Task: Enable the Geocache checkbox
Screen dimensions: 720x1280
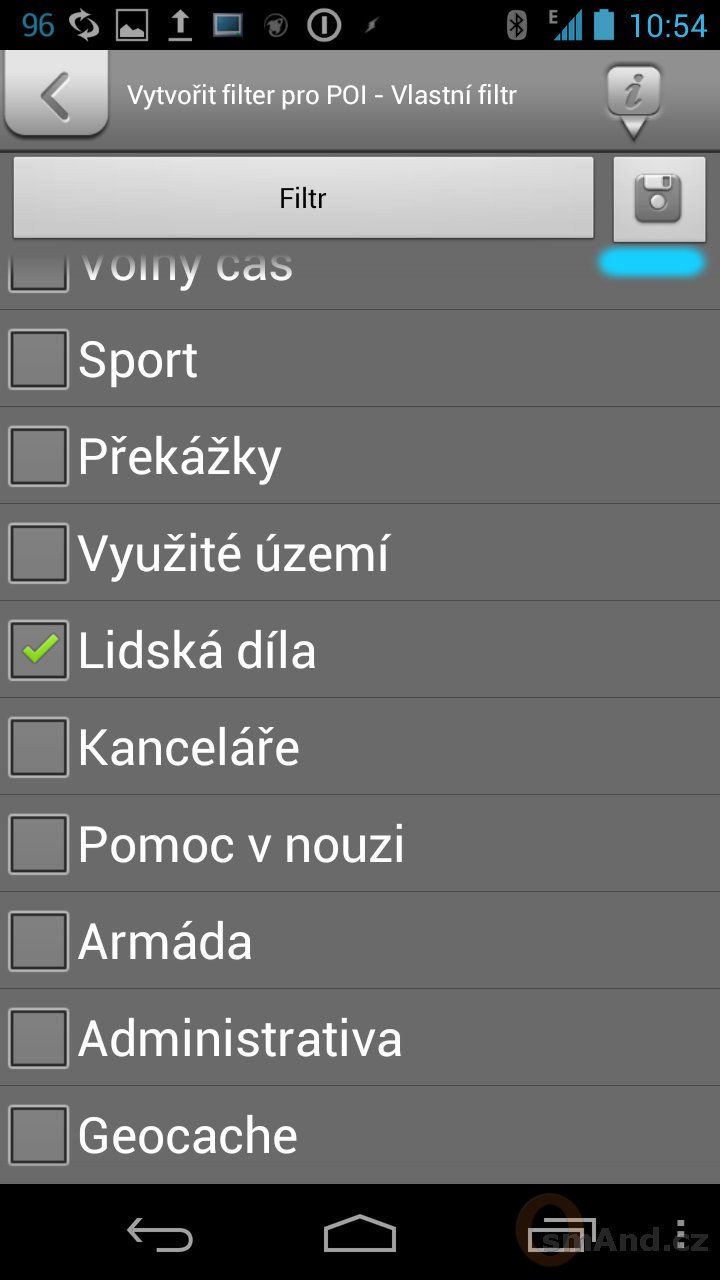Action: coord(38,1135)
